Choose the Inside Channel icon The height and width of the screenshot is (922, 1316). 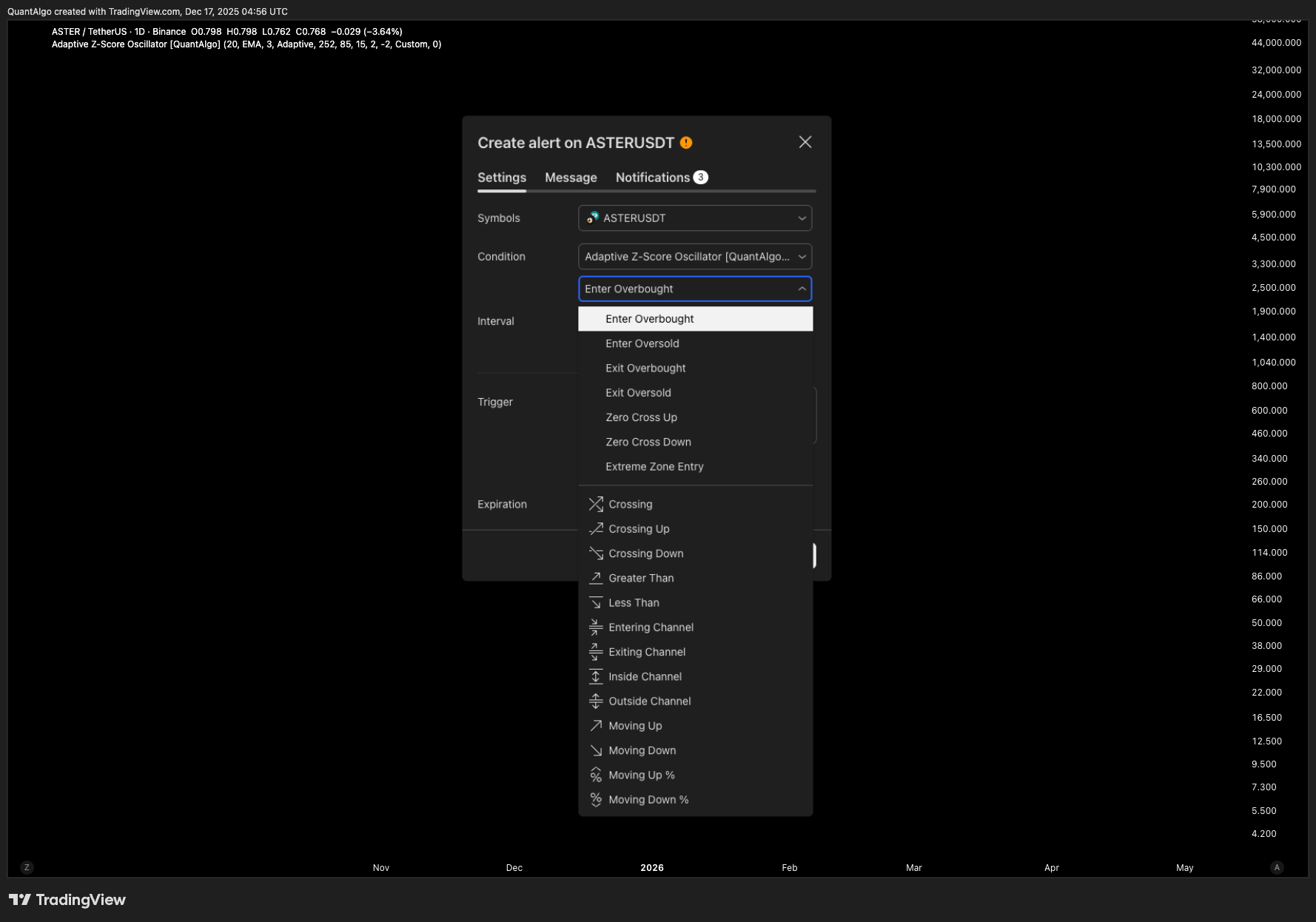click(x=596, y=676)
